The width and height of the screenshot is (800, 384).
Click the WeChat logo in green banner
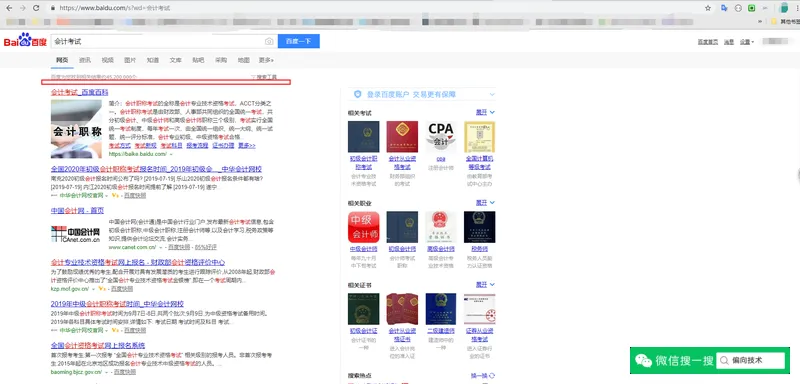644,361
